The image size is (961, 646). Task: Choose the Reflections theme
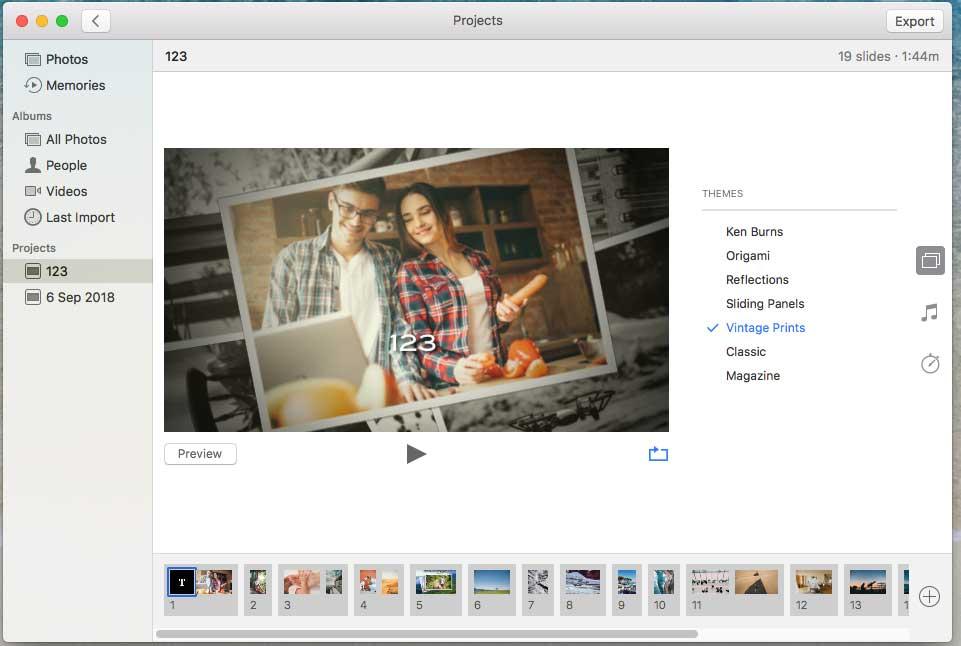tap(757, 279)
